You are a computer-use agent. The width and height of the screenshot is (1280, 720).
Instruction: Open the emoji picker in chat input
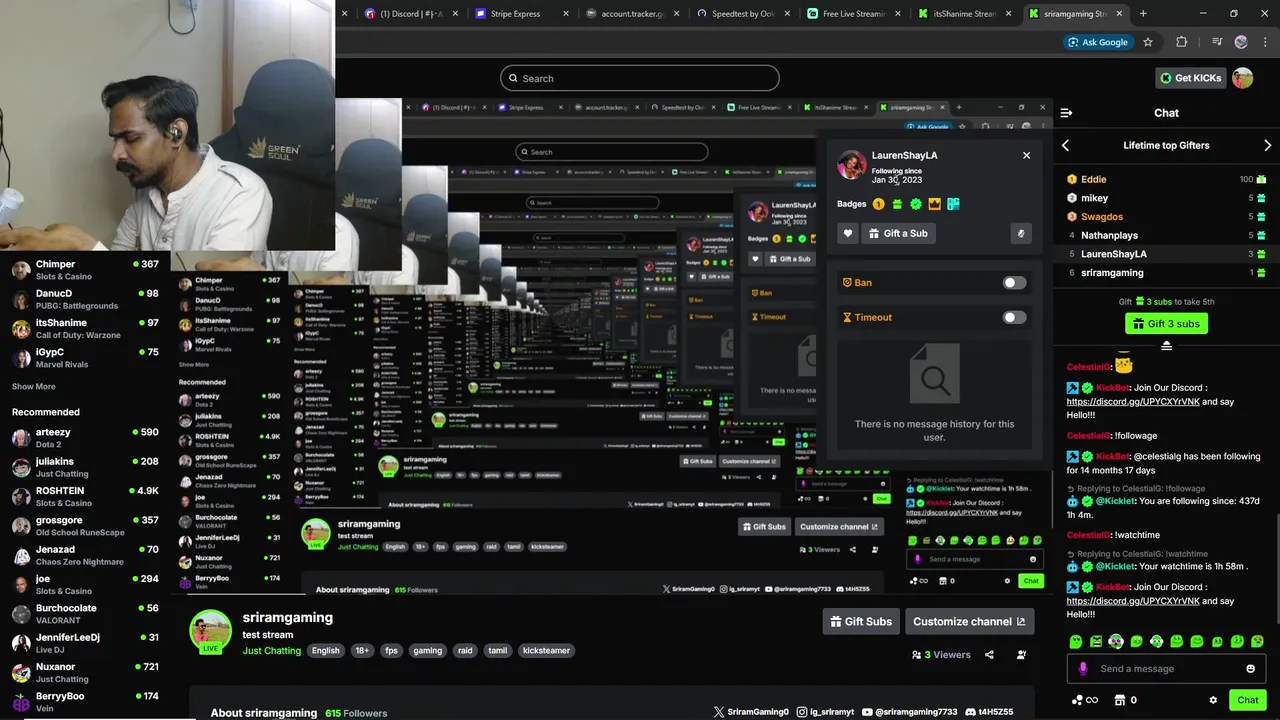point(1250,669)
